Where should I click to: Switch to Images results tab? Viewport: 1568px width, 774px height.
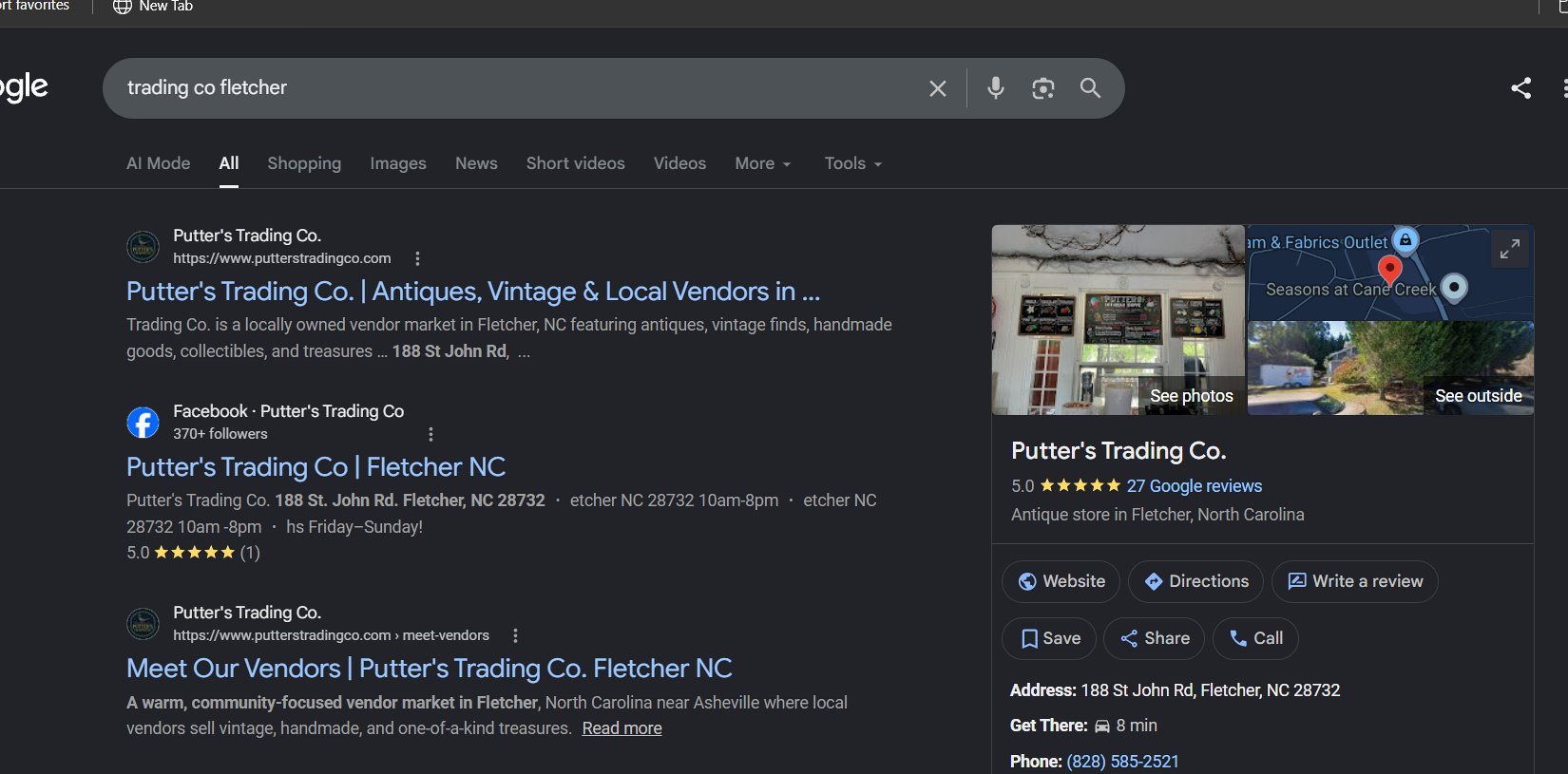click(398, 163)
